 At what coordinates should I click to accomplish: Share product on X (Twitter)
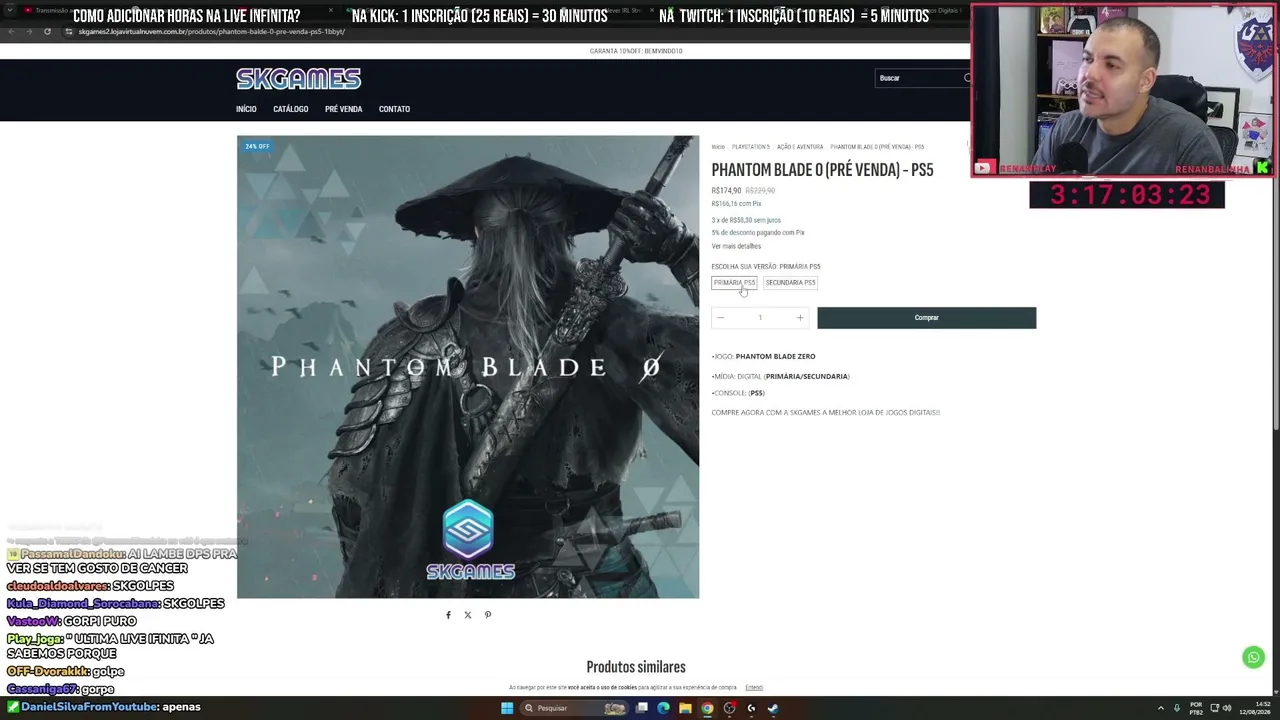[x=468, y=615]
